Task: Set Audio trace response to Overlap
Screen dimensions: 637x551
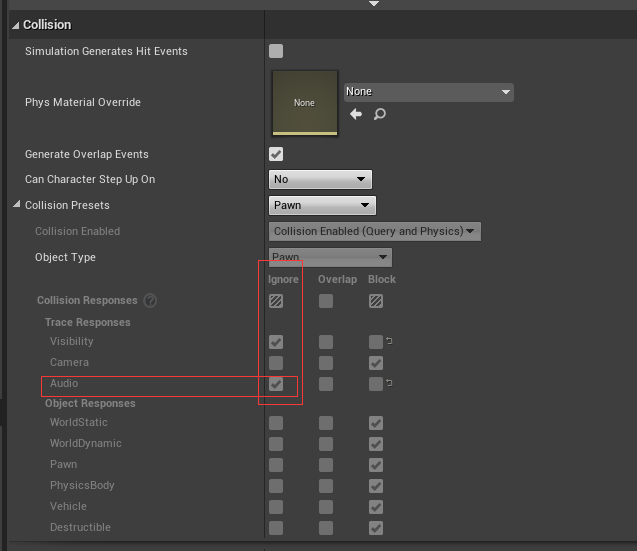Action: click(x=326, y=384)
